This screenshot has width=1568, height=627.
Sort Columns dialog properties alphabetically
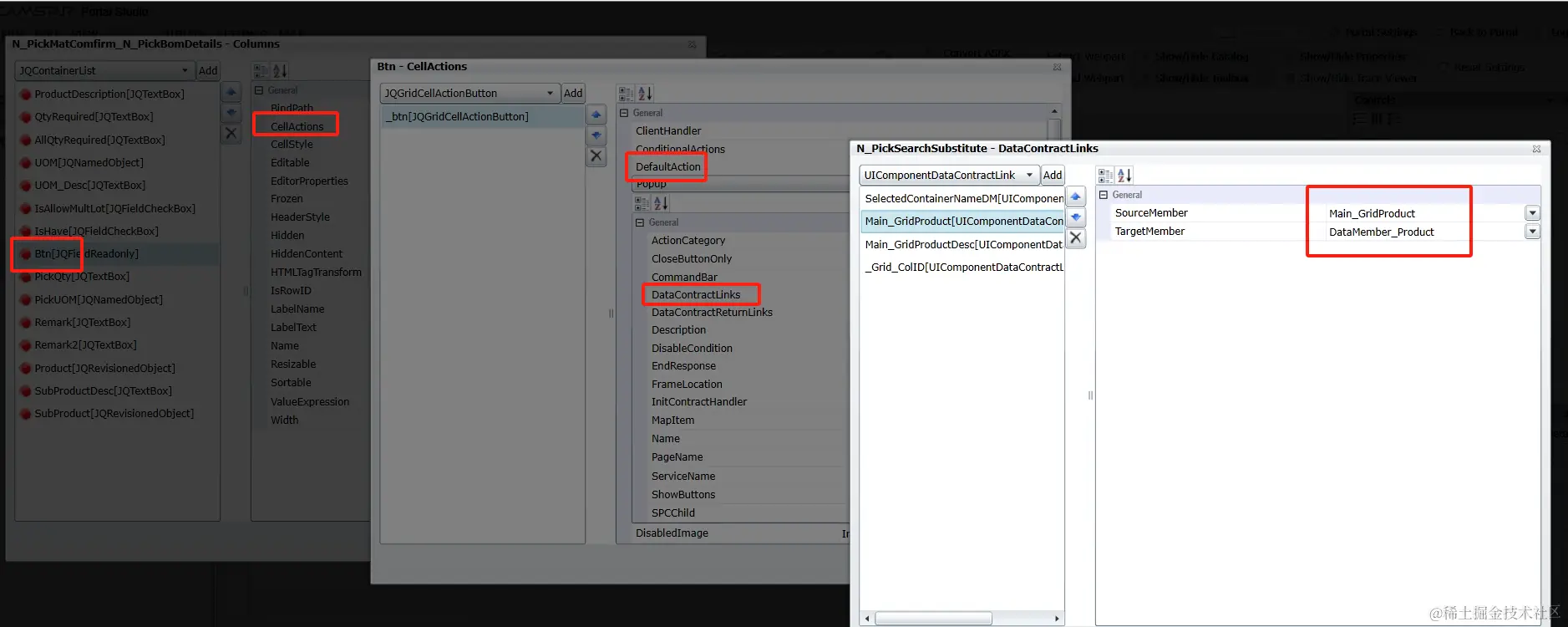coord(280,71)
